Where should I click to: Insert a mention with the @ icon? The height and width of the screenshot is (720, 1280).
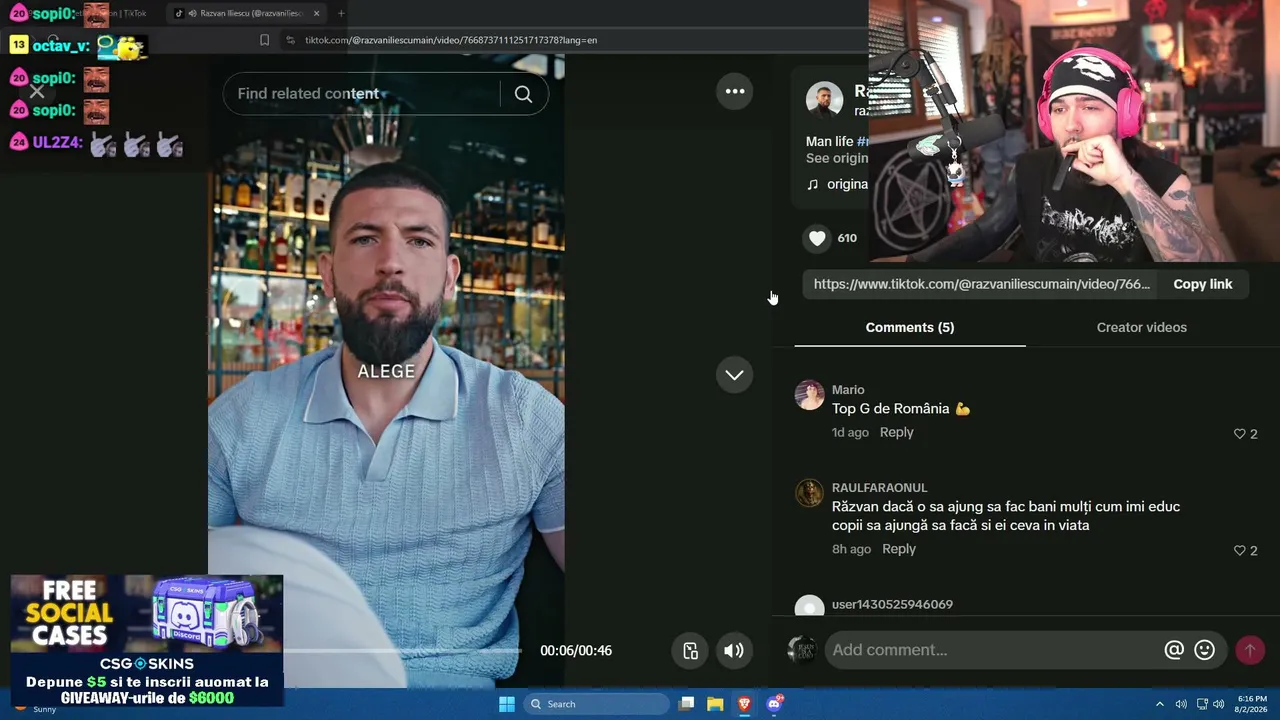coord(1174,650)
